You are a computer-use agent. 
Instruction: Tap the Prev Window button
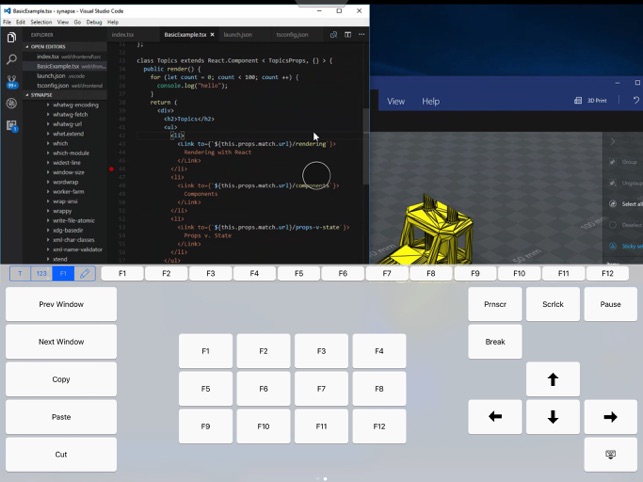61,304
